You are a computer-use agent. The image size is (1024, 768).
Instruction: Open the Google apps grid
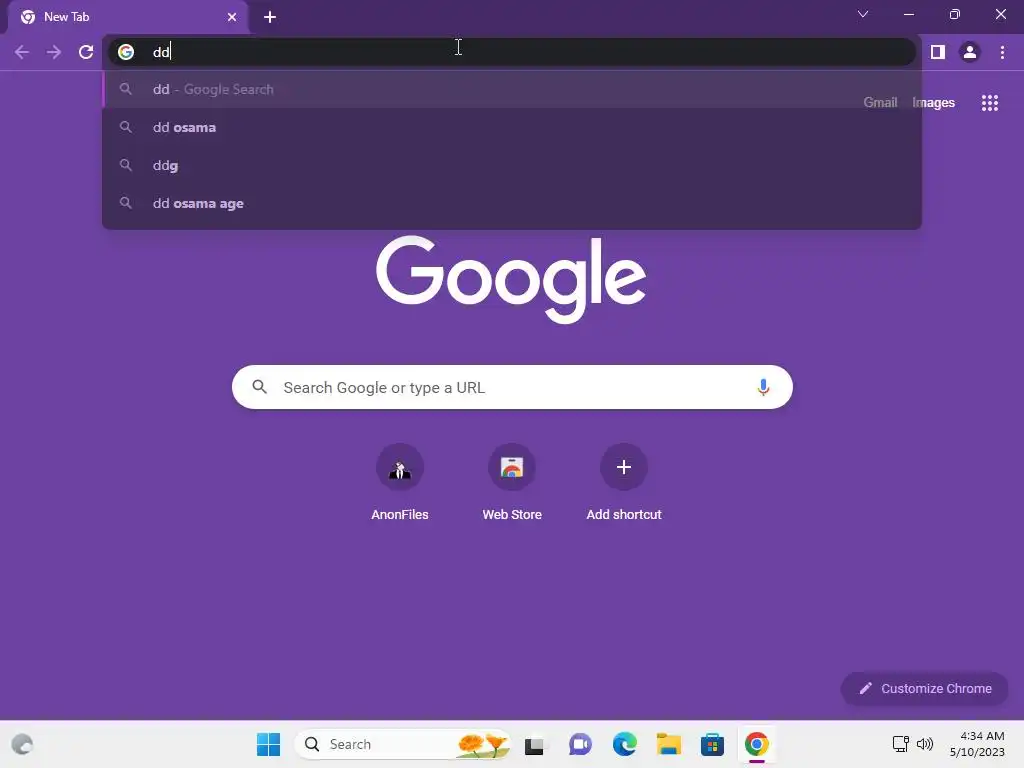click(989, 103)
